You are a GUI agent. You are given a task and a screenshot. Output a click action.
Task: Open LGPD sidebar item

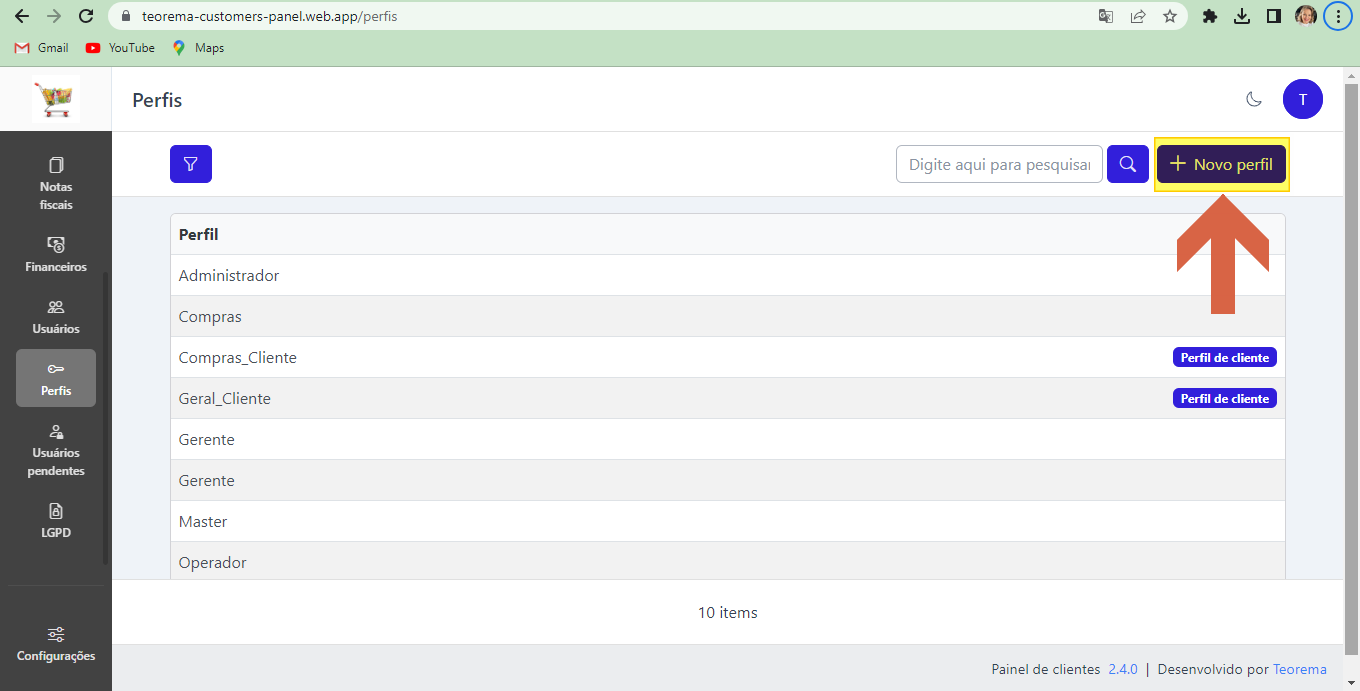(56, 521)
